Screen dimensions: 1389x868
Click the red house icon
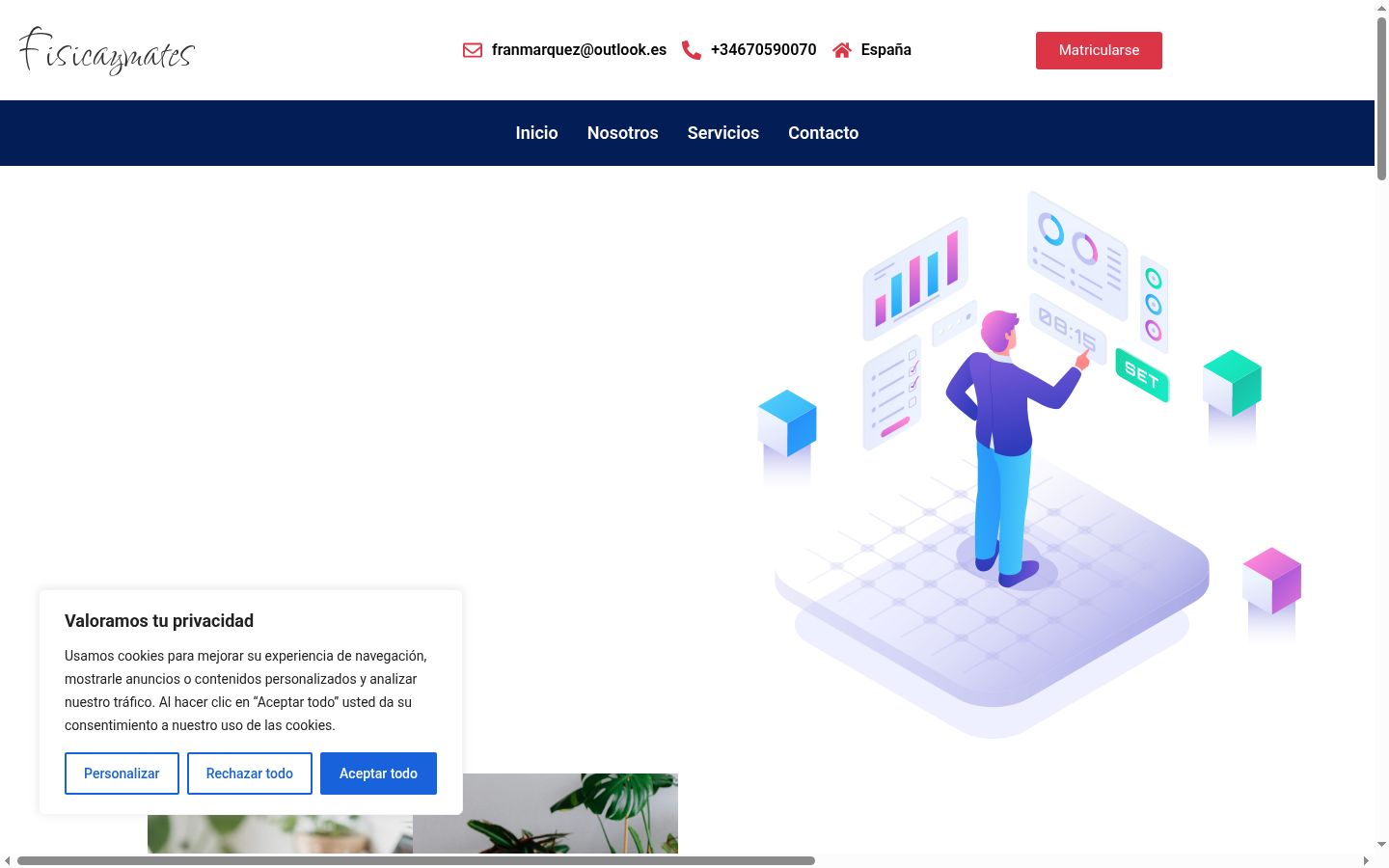842,50
